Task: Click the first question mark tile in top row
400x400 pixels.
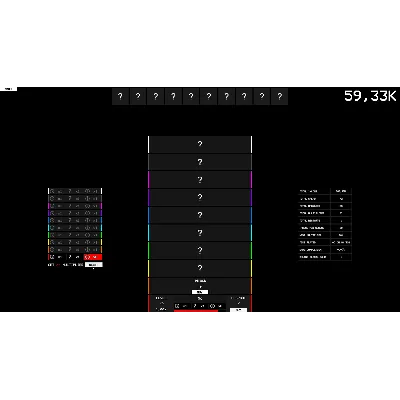Action: tap(120, 97)
